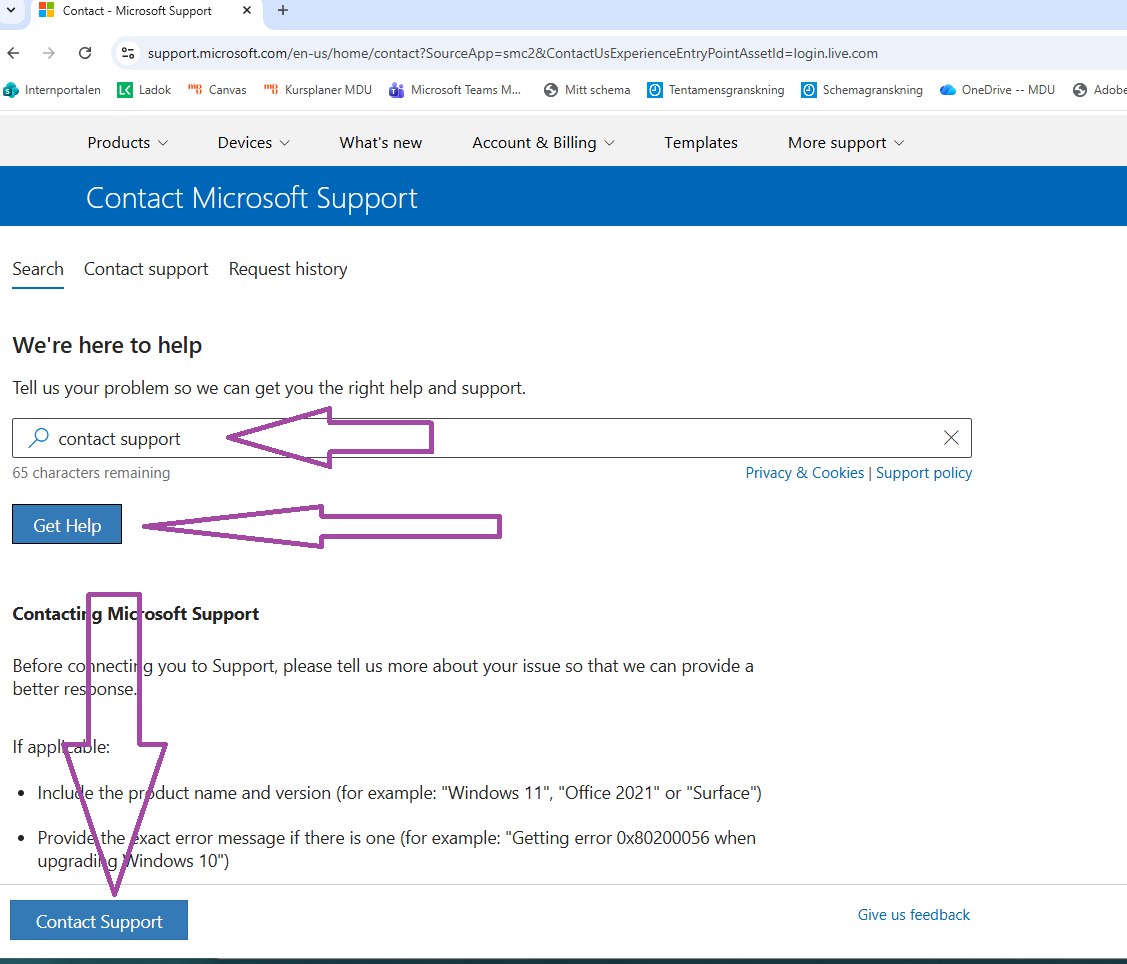
Task: Open a new tab with plus icon
Action: pos(283,10)
